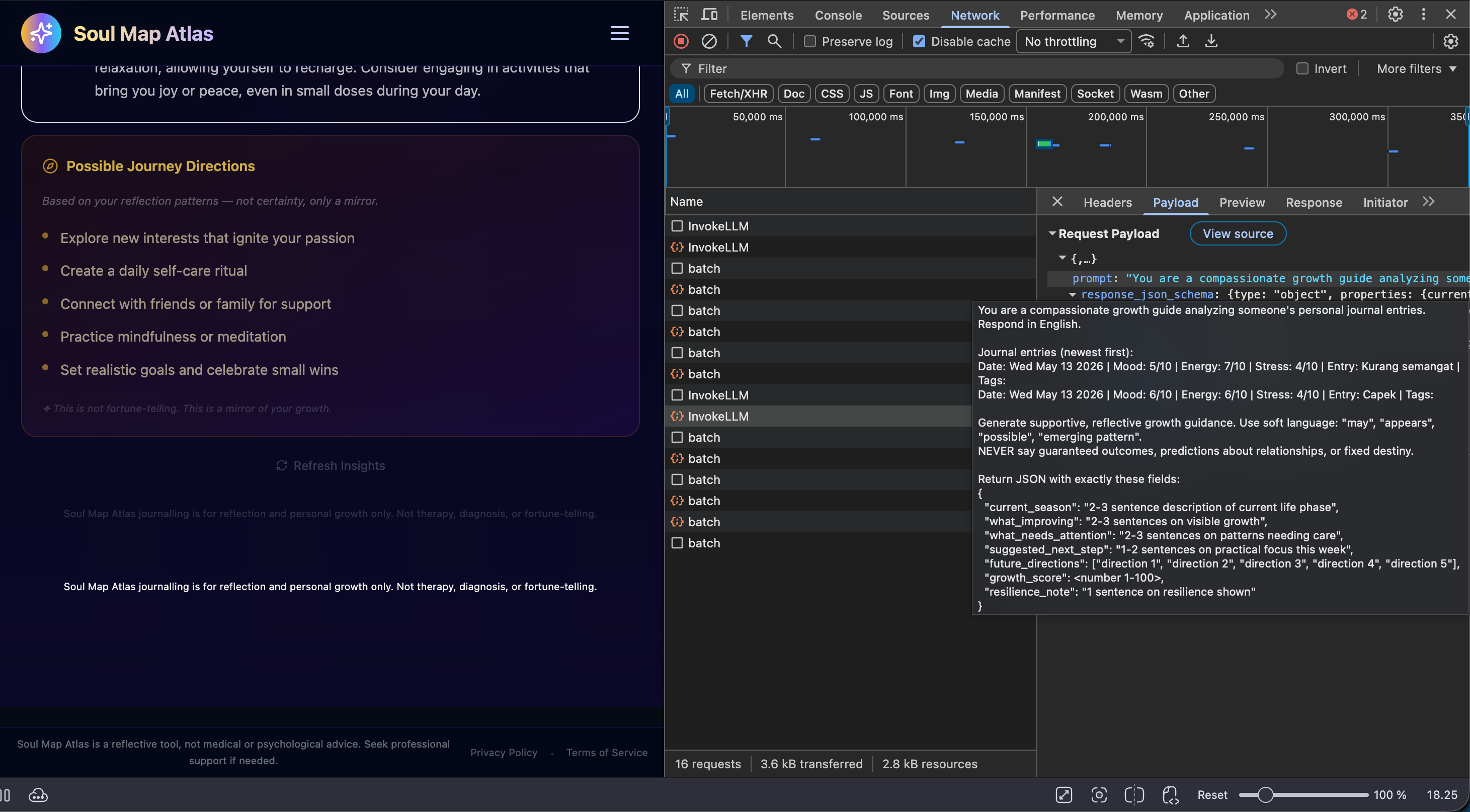Image resolution: width=1470 pixels, height=812 pixels.
Task: Select the inspect element picker icon
Action: [x=681, y=14]
